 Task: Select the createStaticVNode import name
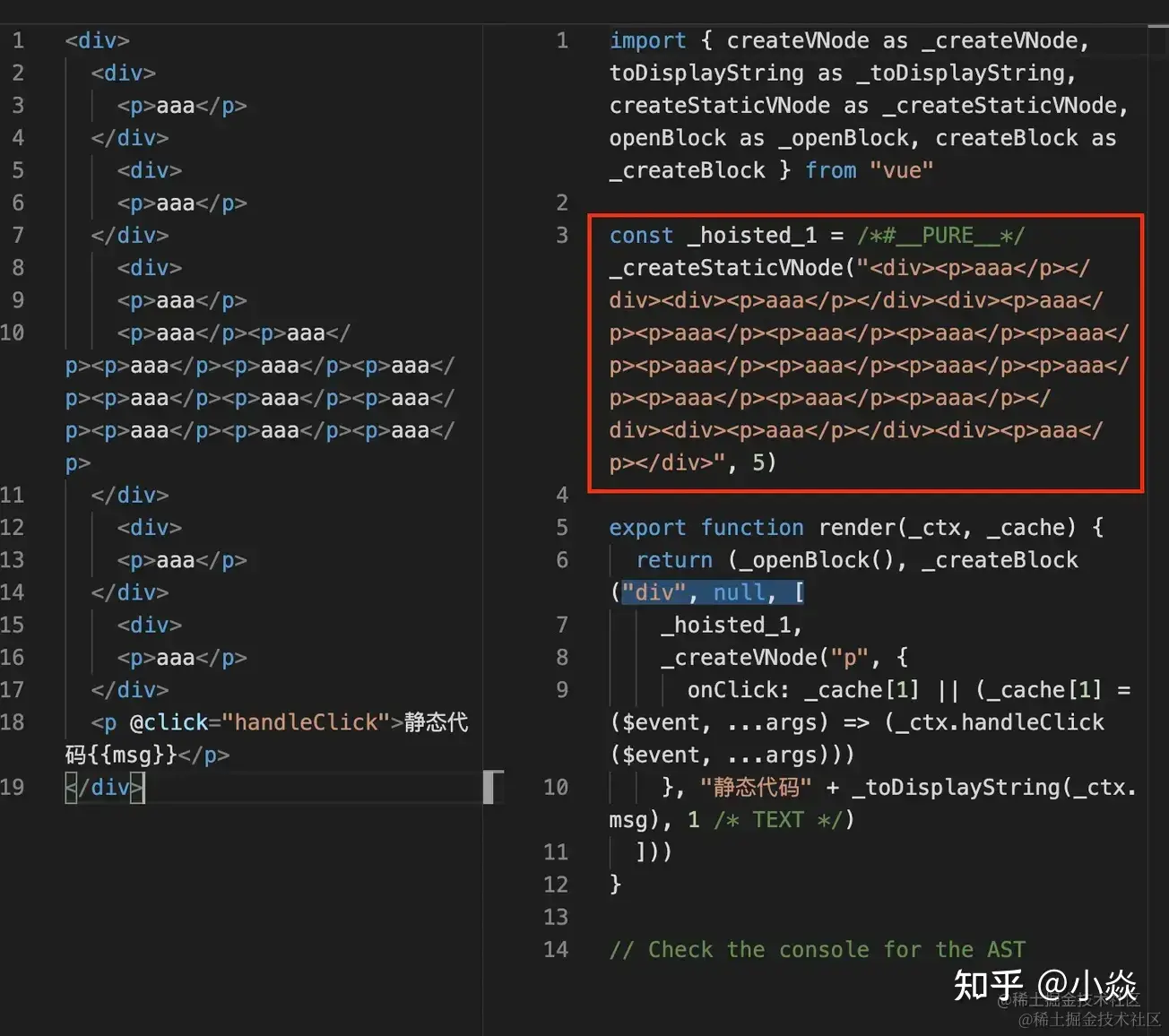coord(718,105)
